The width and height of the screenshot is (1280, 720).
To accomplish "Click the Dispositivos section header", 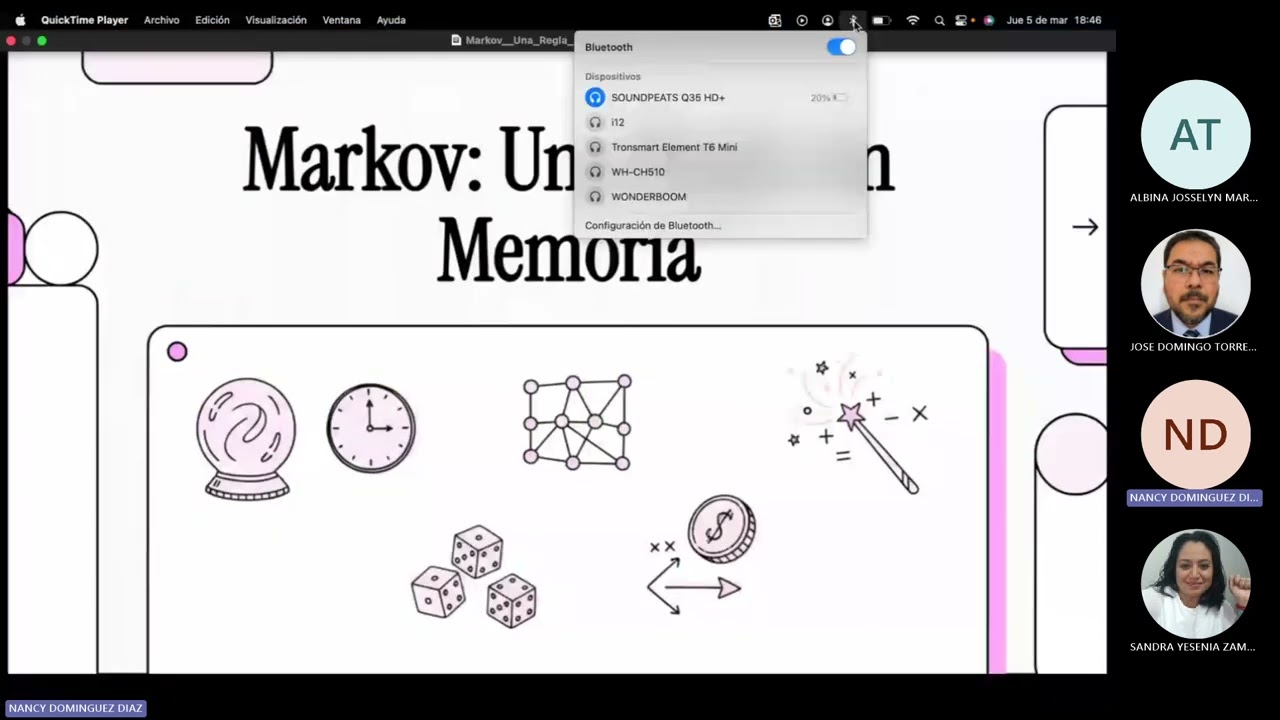I will [613, 76].
